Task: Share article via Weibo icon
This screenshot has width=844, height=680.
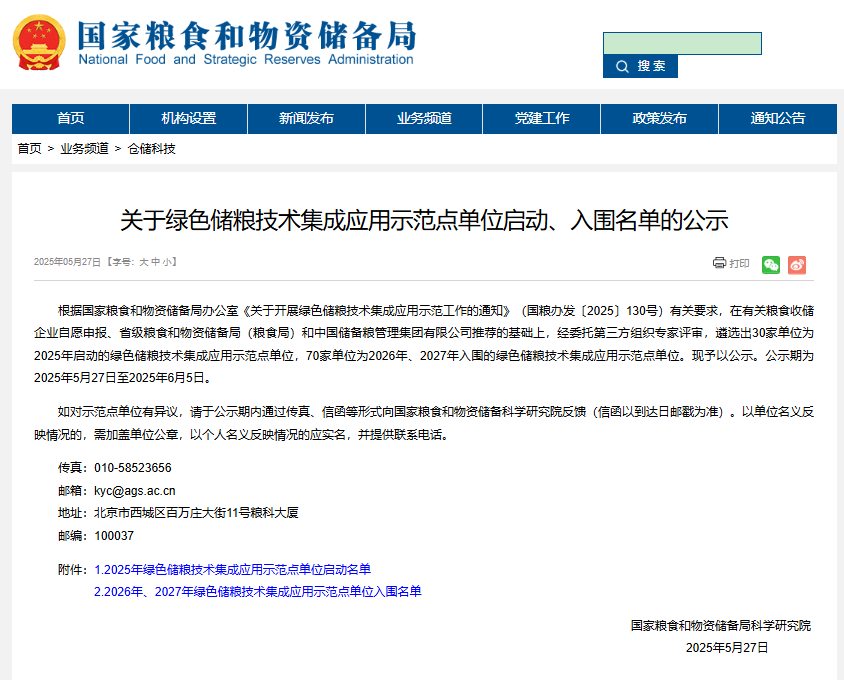Action: click(x=797, y=264)
